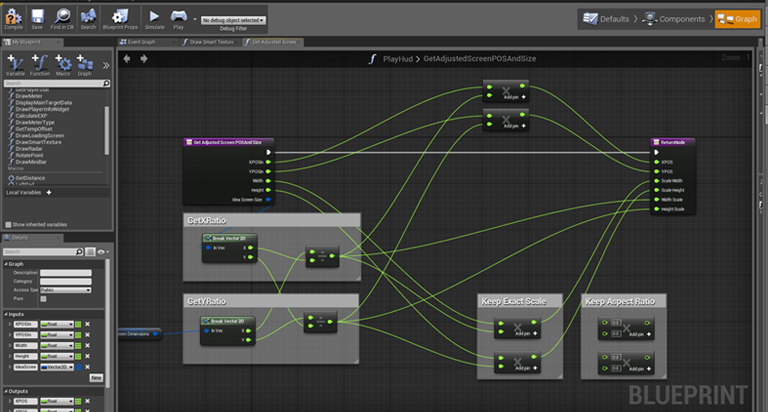
Task: Select CalculateEXP function
Action: (31, 116)
